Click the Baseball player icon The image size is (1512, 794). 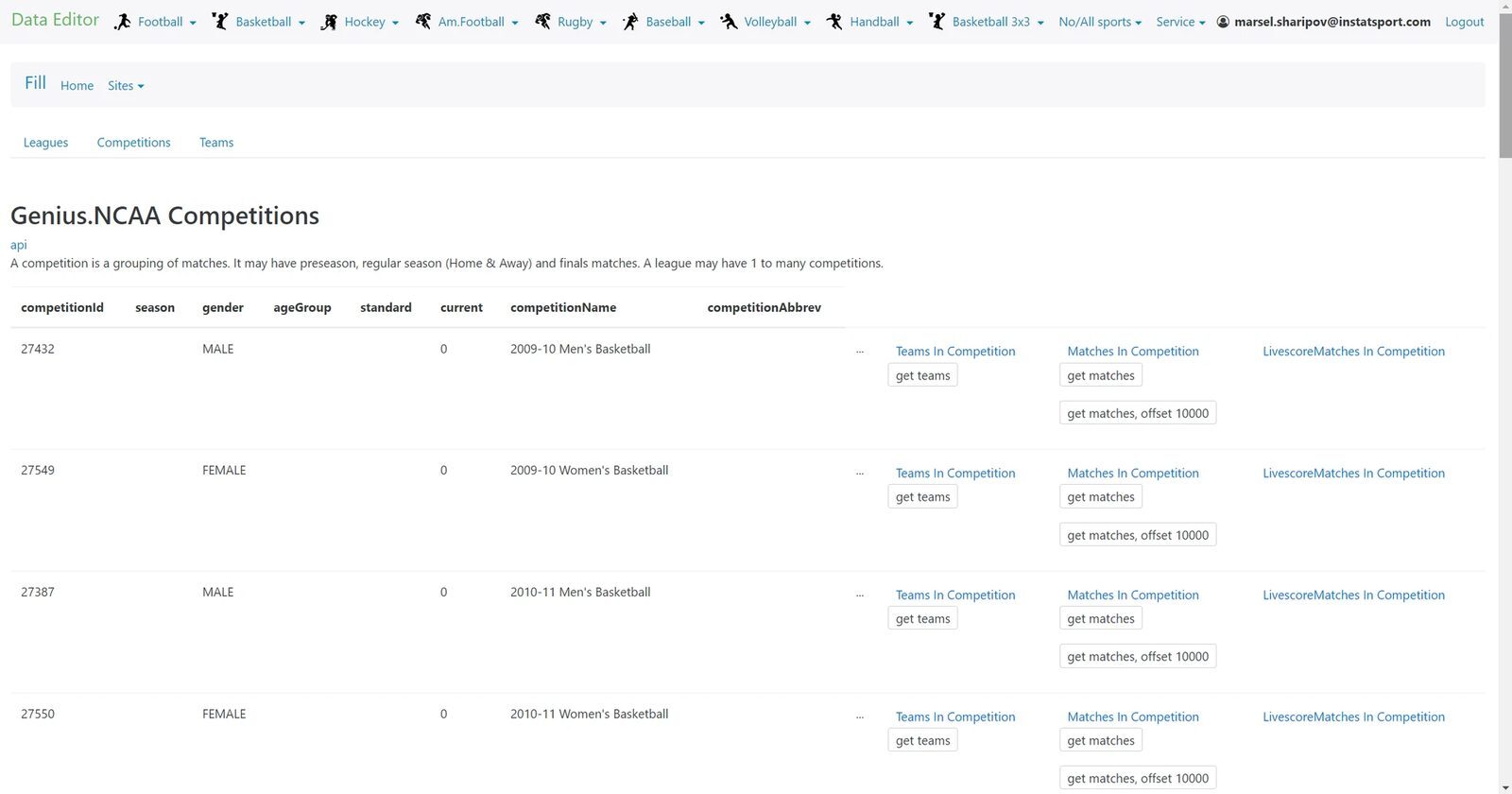(630, 22)
